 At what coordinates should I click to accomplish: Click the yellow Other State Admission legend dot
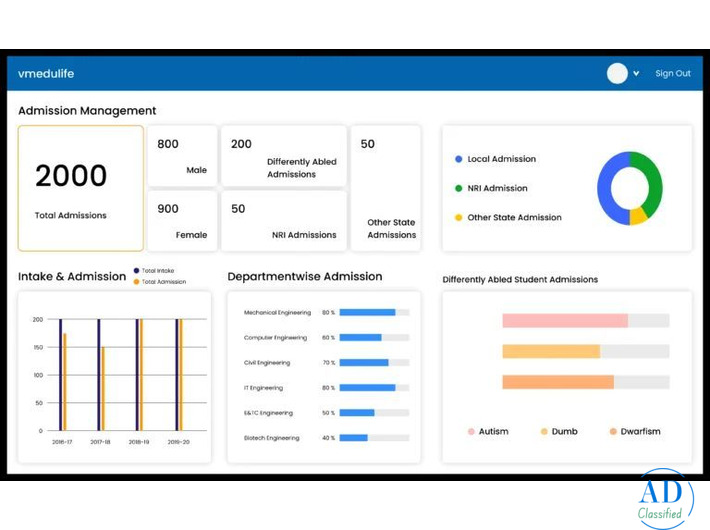tap(458, 217)
